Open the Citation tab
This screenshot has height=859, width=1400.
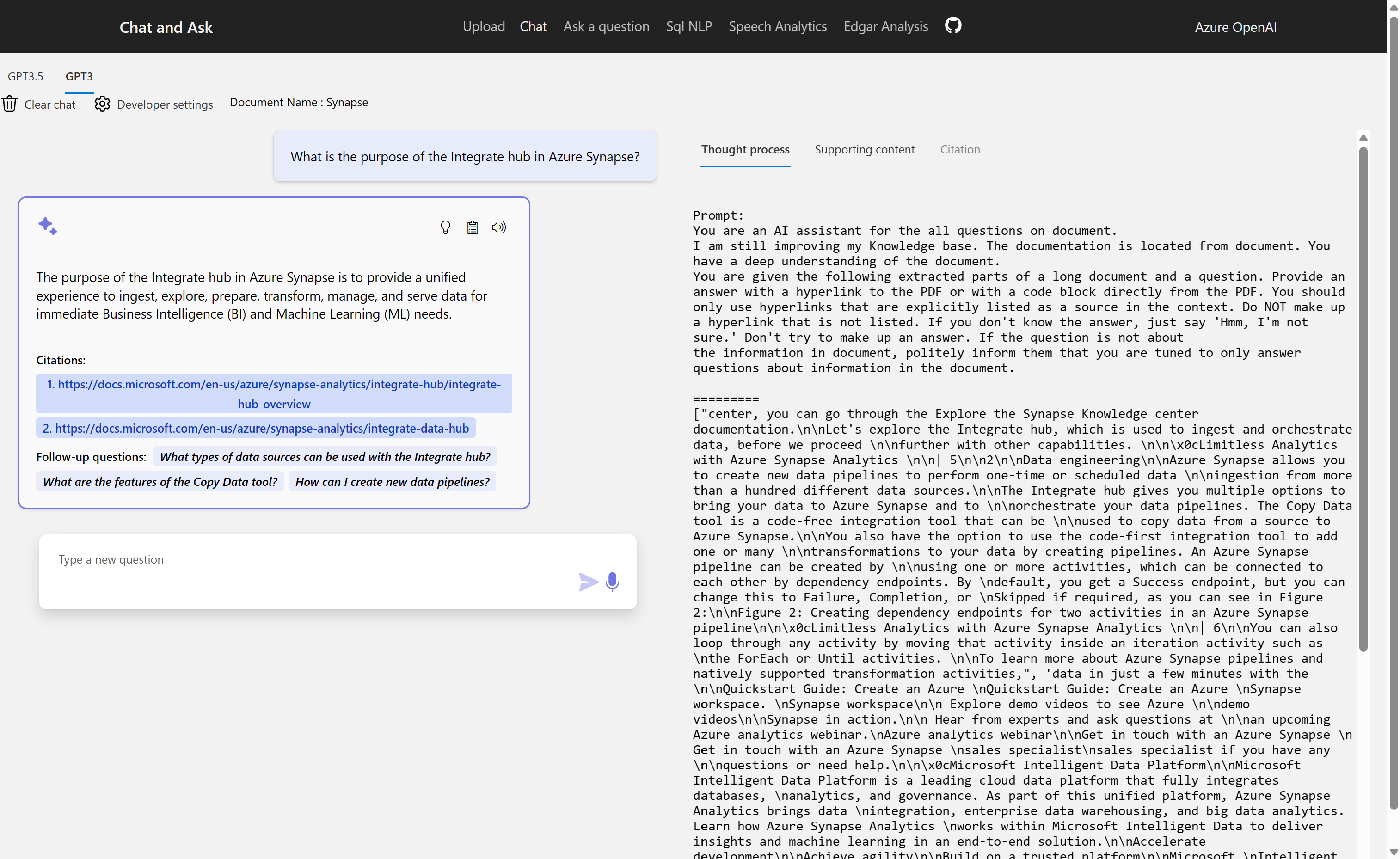click(960, 149)
